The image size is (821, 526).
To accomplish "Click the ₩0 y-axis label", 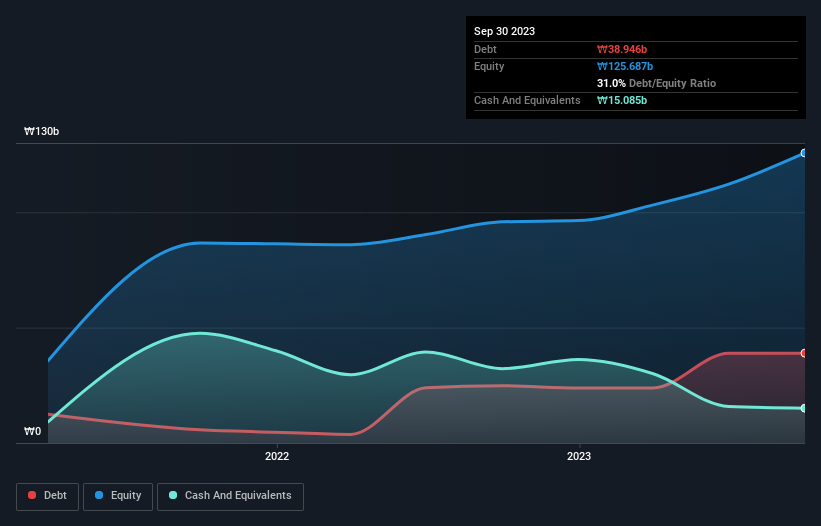I will [x=32, y=431].
